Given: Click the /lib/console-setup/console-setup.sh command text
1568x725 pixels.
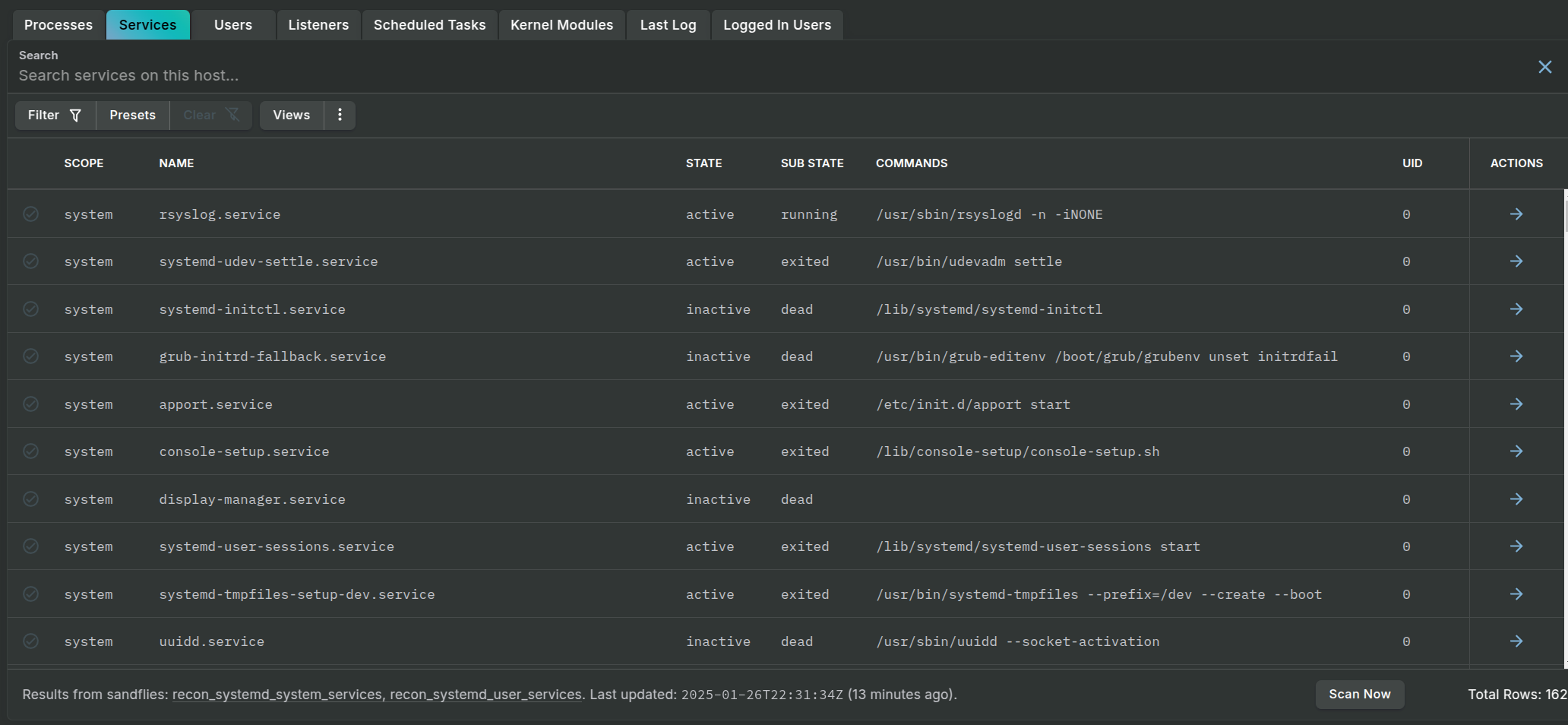Looking at the screenshot, I should pos(1018,451).
